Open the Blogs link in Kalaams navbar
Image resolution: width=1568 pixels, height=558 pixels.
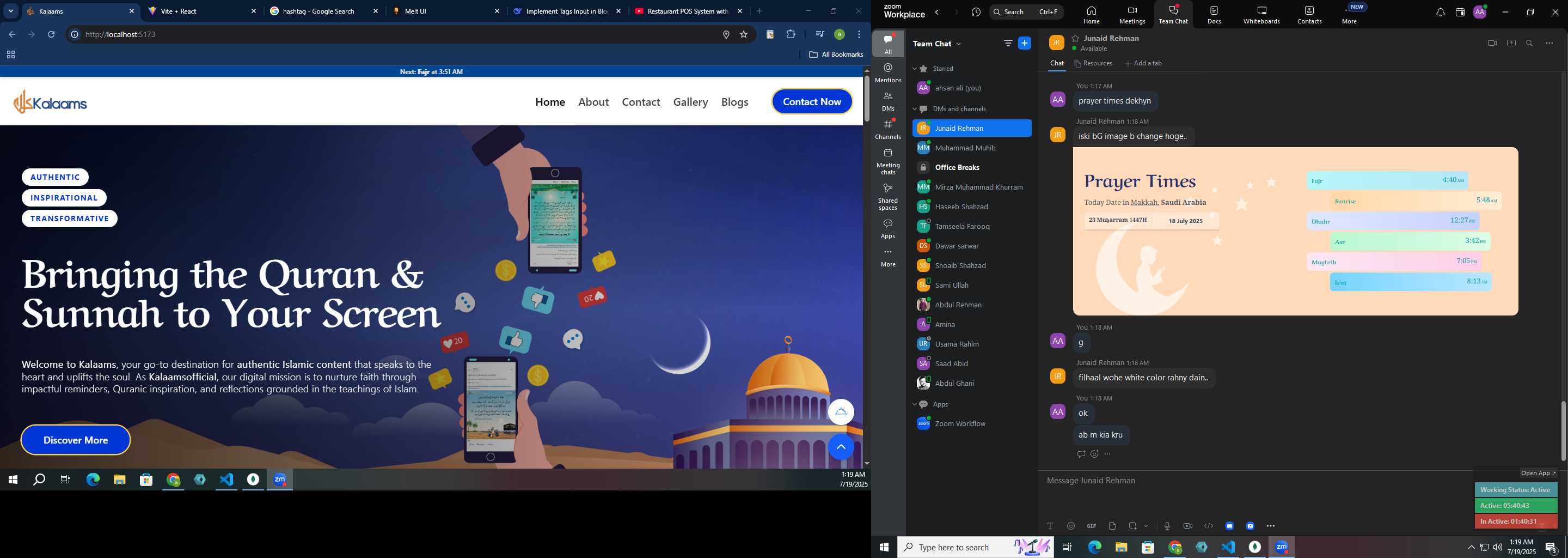click(734, 102)
